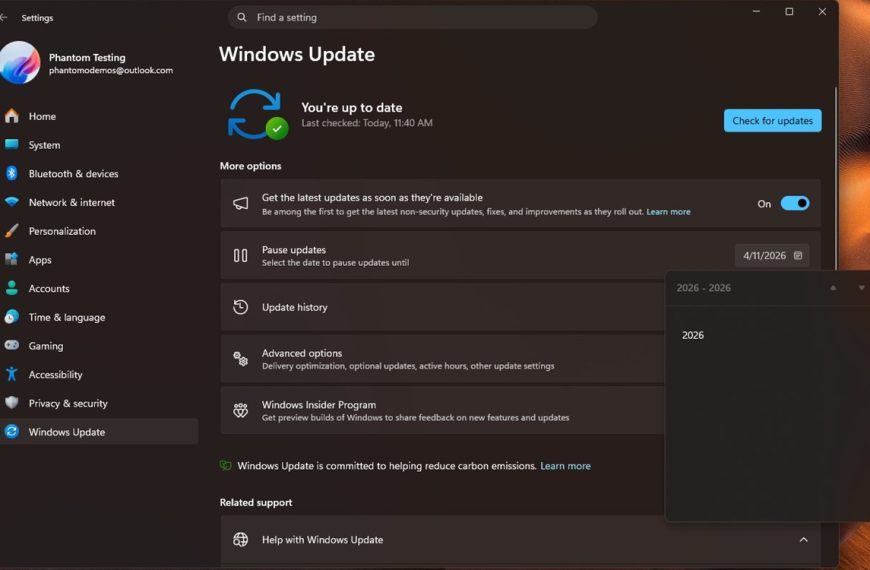Click the Personalization paintbrush icon
The image size is (870, 570).
pyautogui.click(x=12, y=231)
